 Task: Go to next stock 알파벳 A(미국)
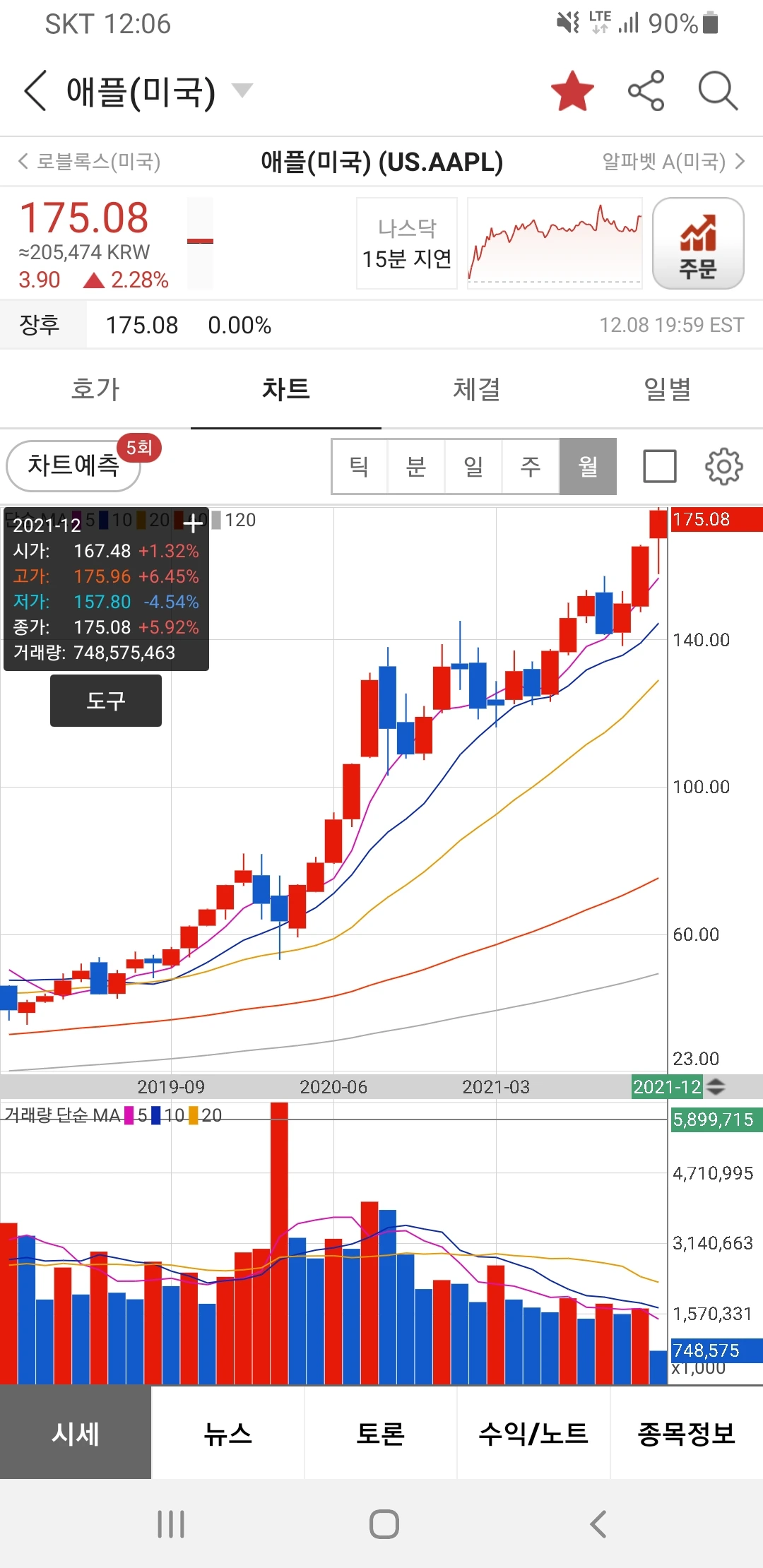click(x=673, y=162)
